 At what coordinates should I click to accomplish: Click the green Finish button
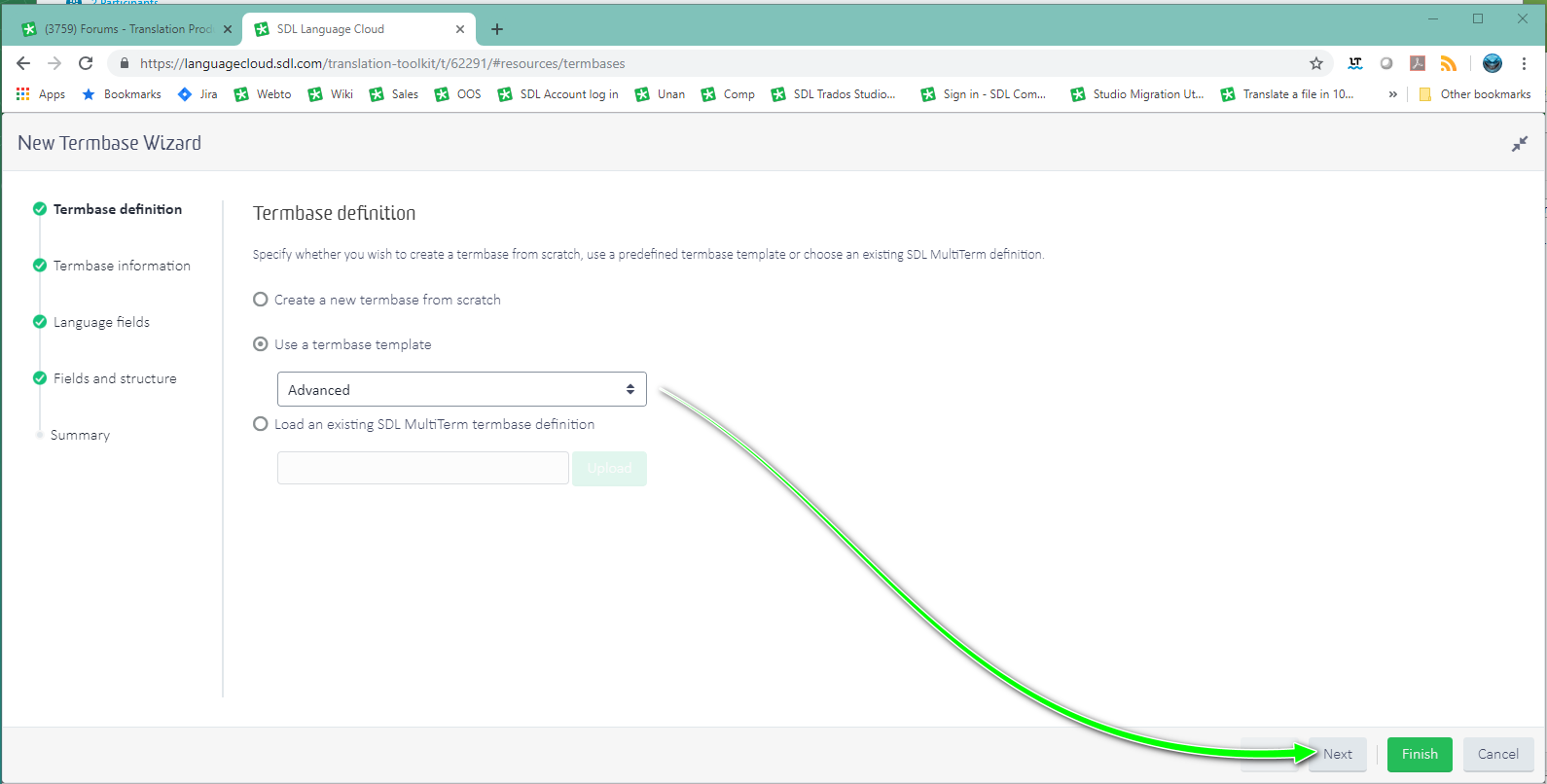[x=1419, y=754]
